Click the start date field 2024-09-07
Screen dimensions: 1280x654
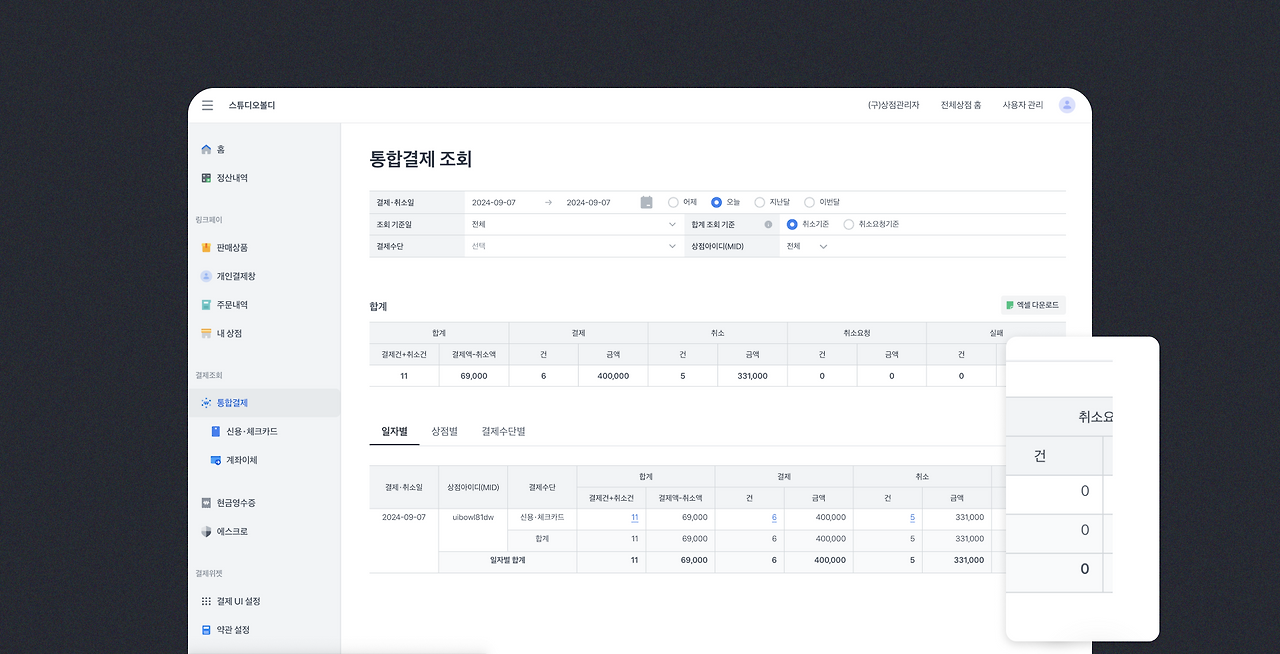[494, 202]
